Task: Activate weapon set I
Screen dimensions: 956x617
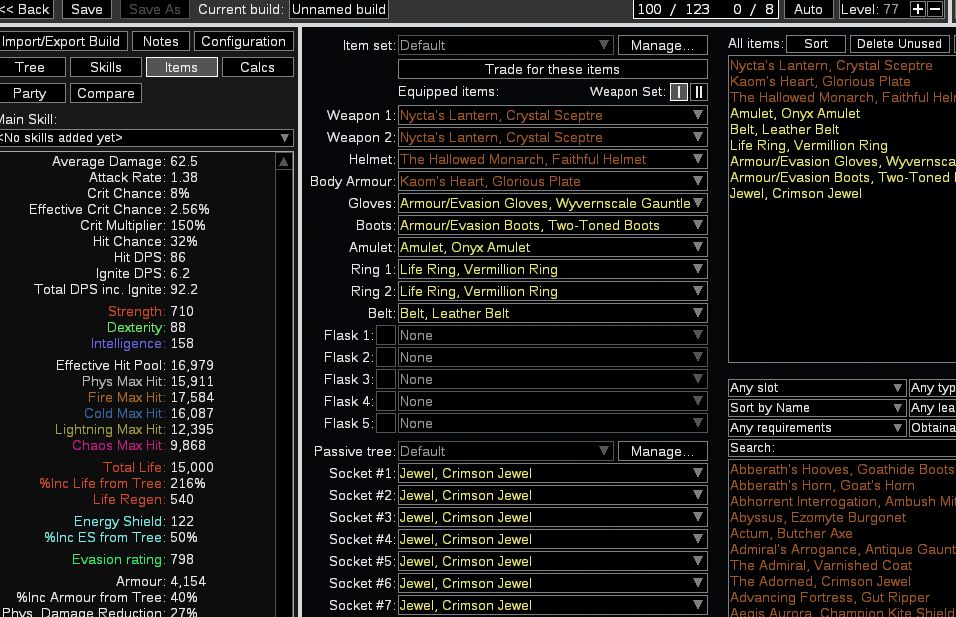Action: [x=679, y=92]
